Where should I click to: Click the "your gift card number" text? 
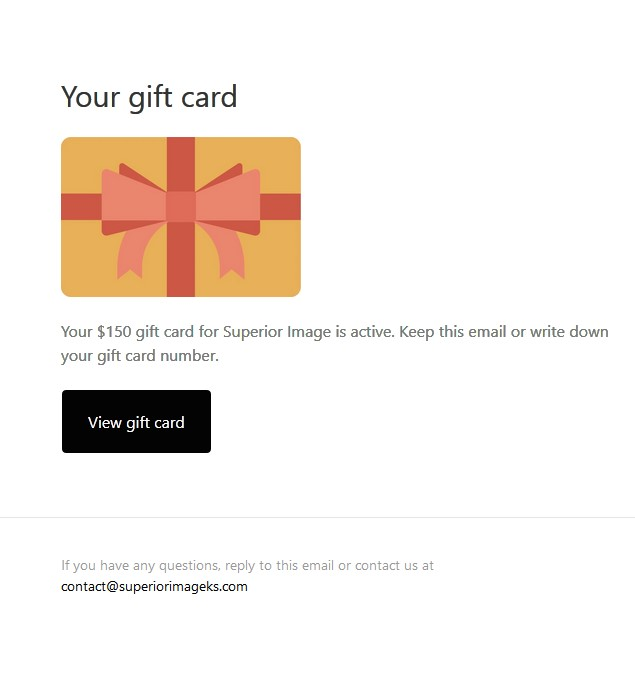(139, 356)
